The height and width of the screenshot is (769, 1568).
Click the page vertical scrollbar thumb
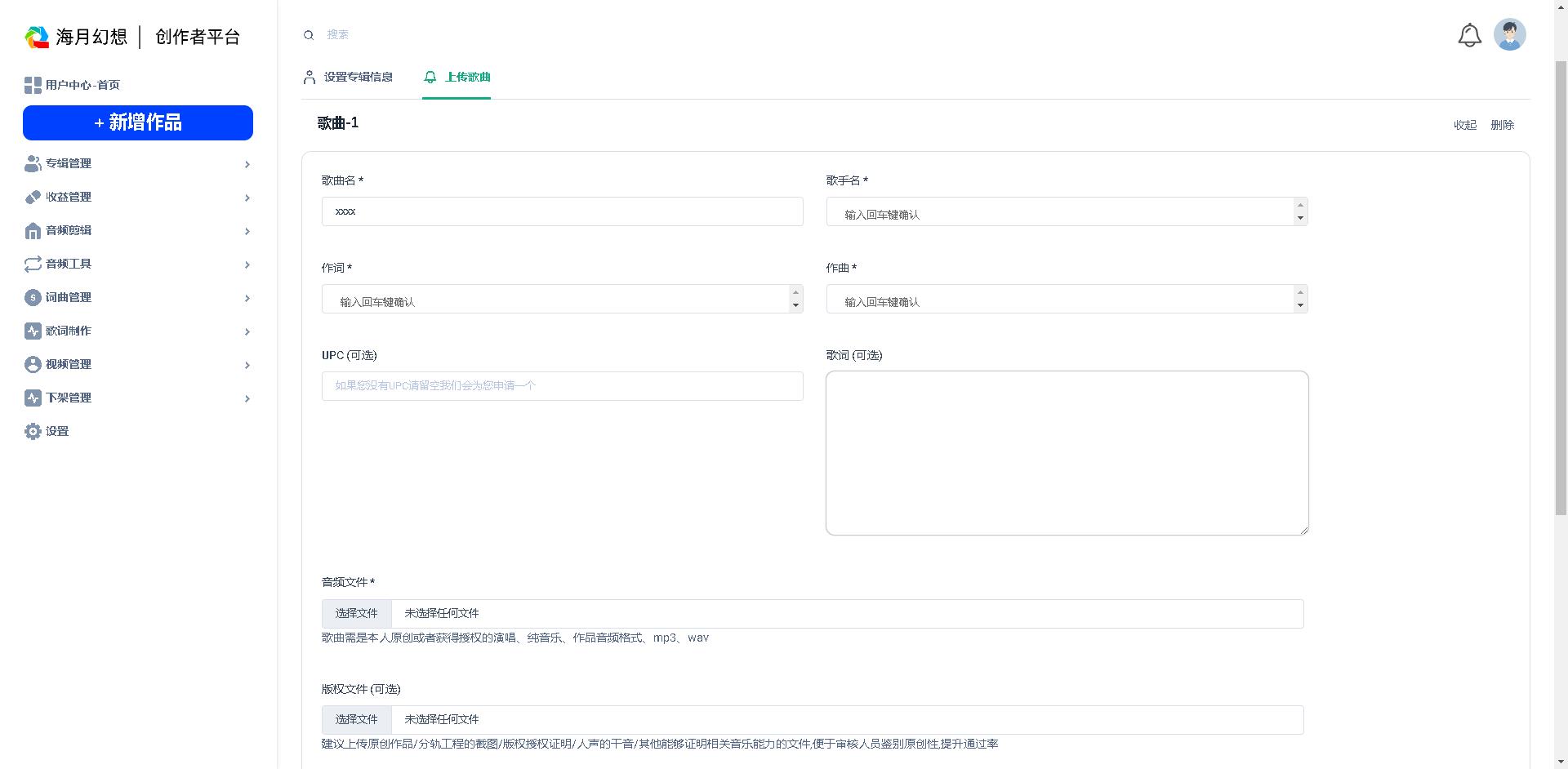click(x=1561, y=287)
